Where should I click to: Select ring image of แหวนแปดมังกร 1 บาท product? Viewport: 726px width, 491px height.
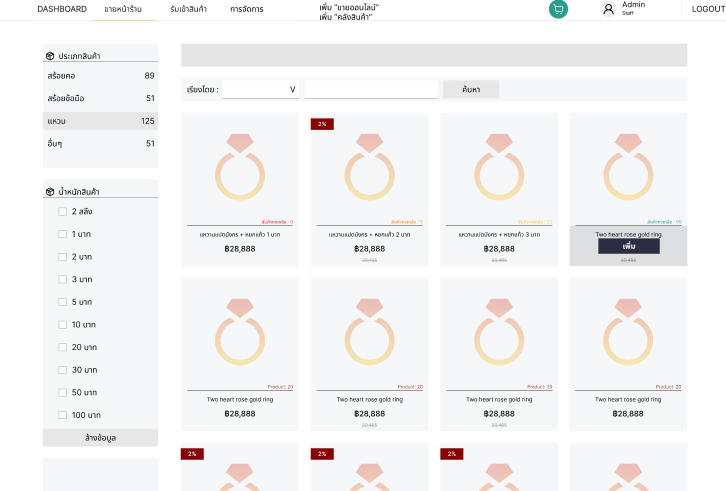click(240, 166)
